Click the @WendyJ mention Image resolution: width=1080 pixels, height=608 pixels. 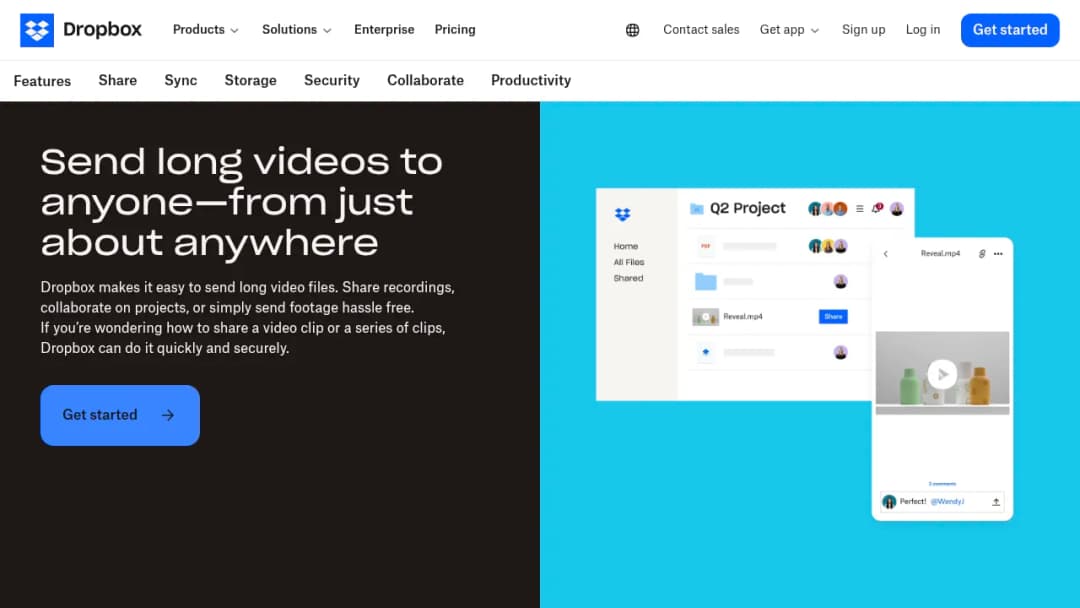947,501
